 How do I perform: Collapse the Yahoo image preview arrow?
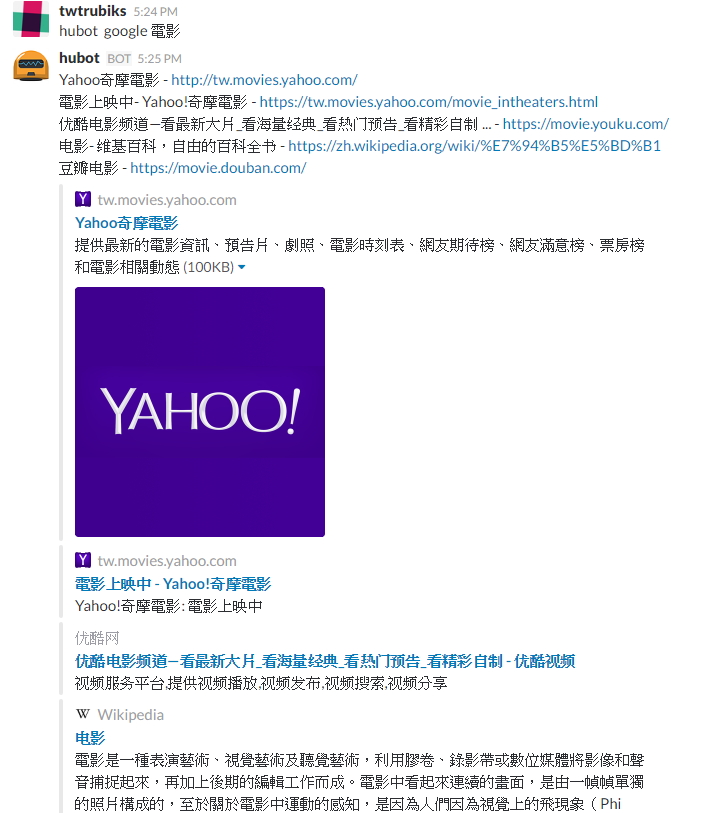pyautogui.click(x=241, y=268)
